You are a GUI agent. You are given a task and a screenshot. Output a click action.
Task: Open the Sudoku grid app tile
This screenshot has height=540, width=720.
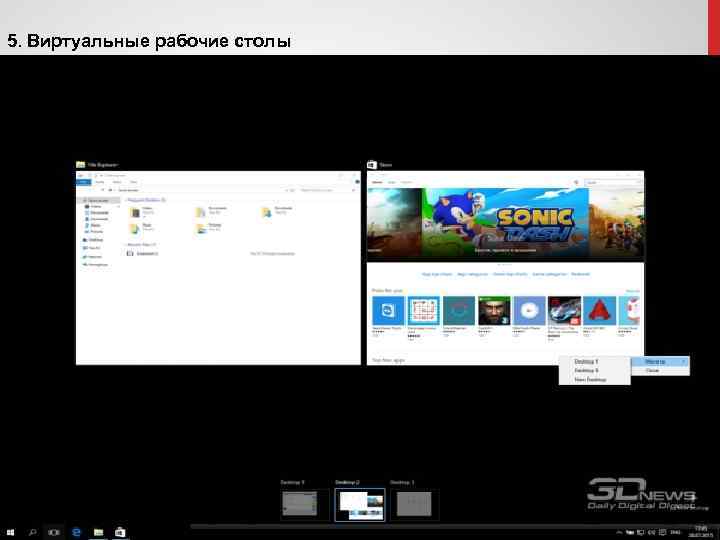[x=423, y=310]
